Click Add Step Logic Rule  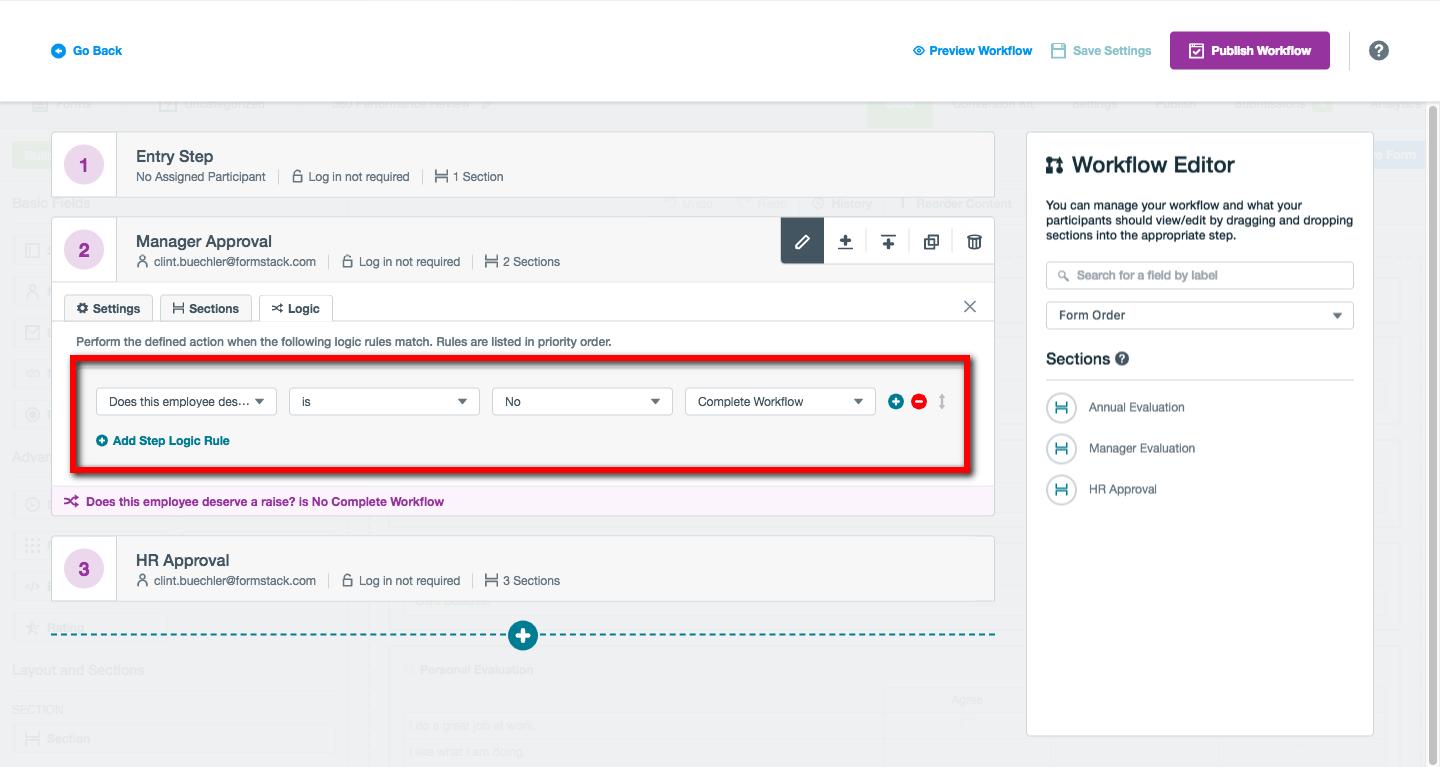[163, 439]
